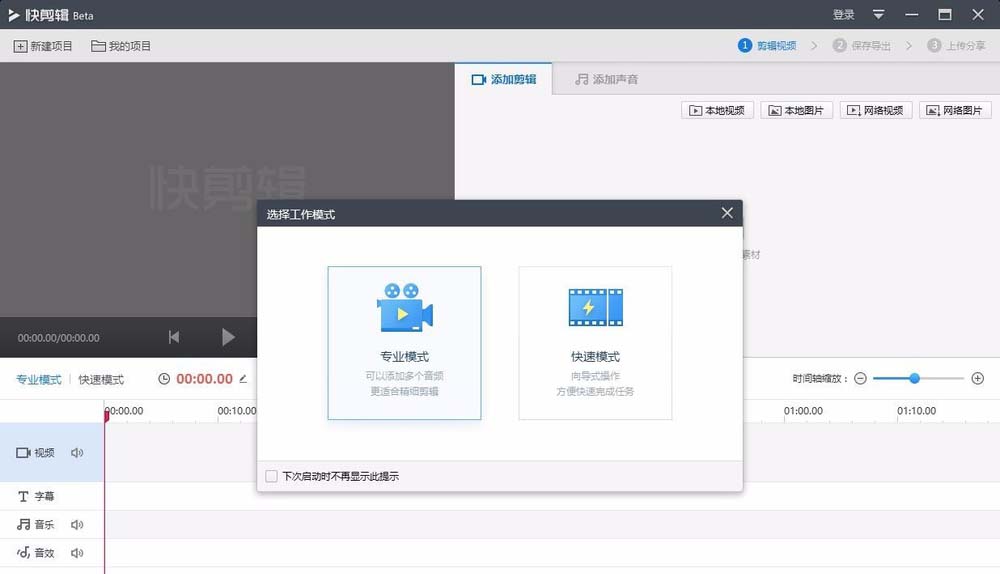Mute the 视频 track speaker icon
Viewport: 1000px width, 574px height.
[77, 453]
